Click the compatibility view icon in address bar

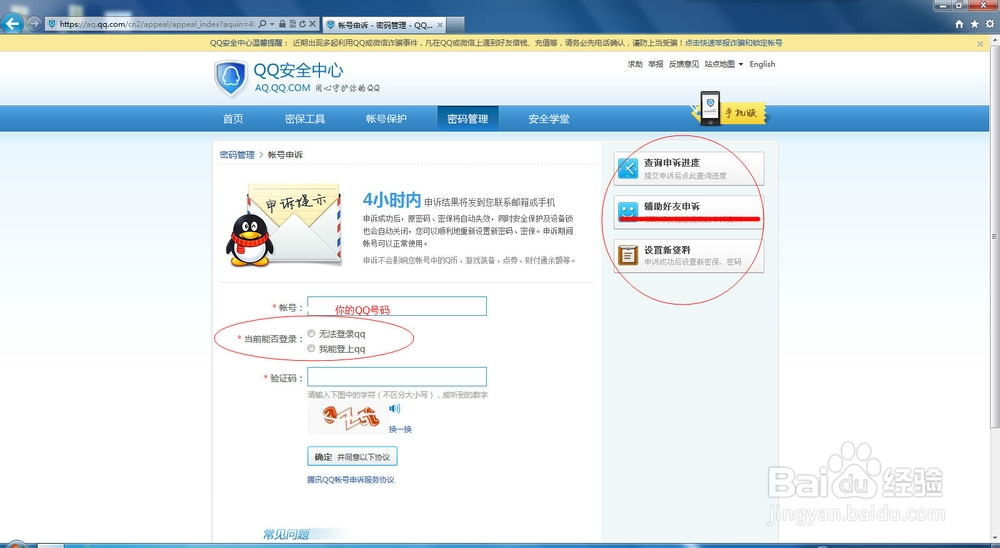(292, 24)
